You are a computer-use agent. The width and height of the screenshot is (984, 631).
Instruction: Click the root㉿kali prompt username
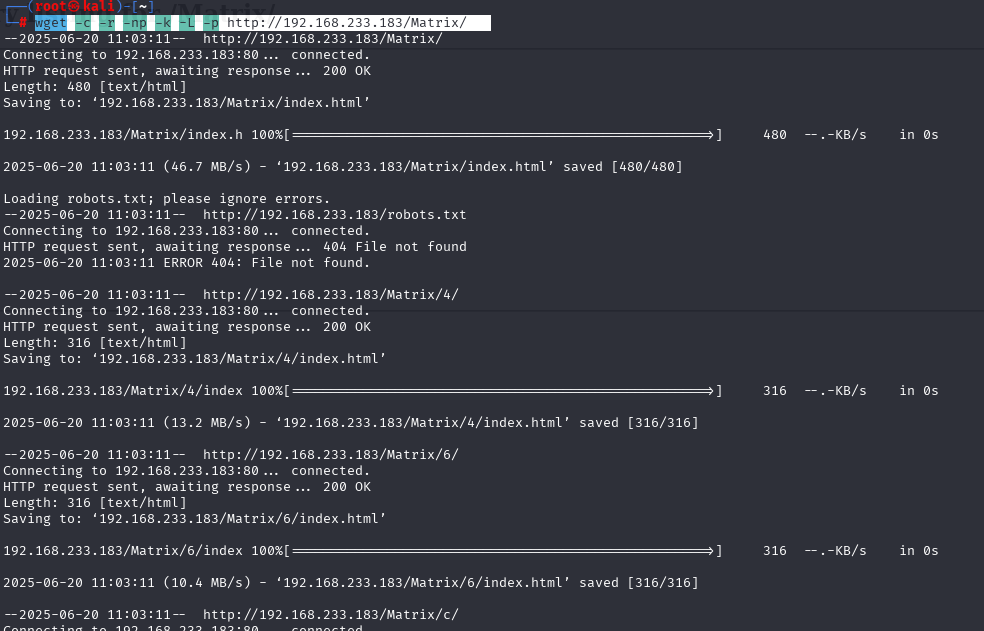coord(75,6)
